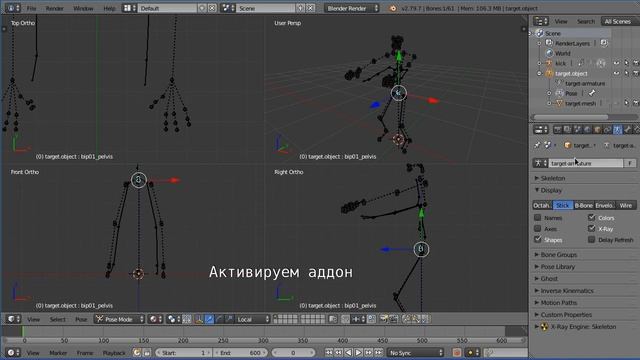Click the Default screen layout name field
This screenshot has height=360, width=640.
[x=167, y=8]
